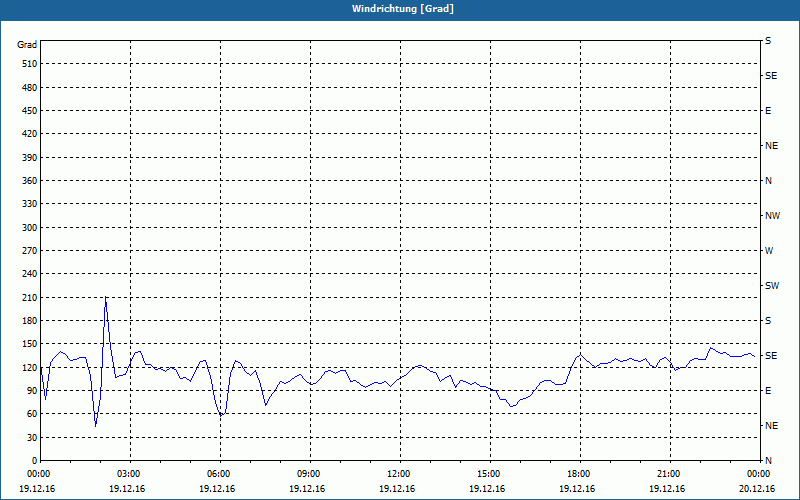Click the '360' degree axis label
Viewport: 800px width, 500px height.
coord(30,181)
